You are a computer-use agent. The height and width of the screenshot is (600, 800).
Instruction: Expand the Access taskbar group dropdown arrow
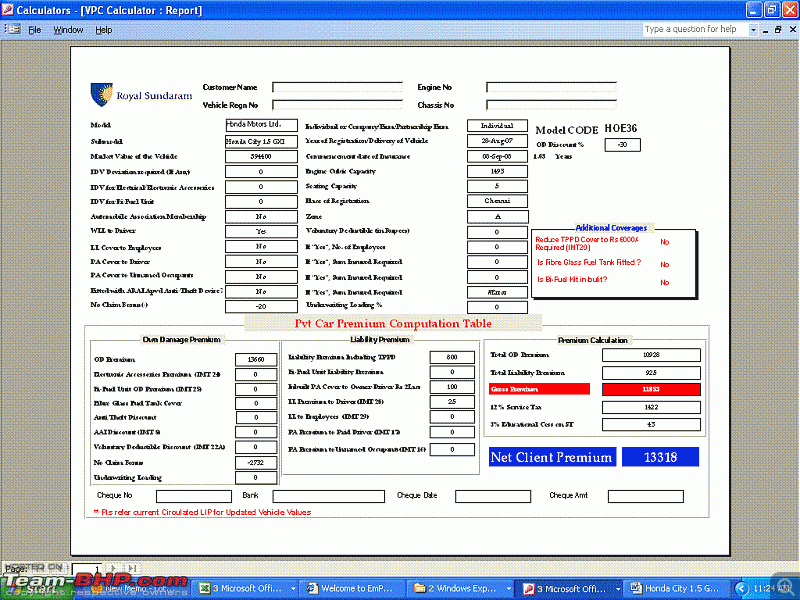tap(618, 589)
